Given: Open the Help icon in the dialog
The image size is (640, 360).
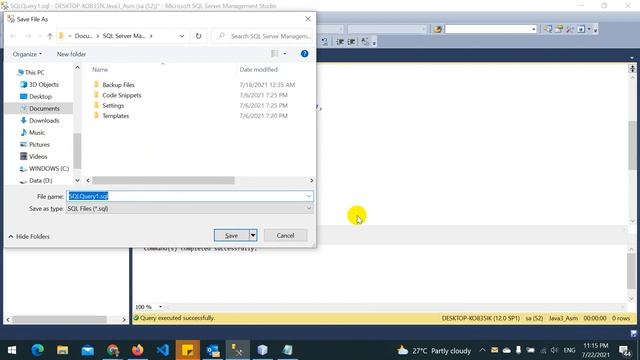Looking at the screenshot, I should click(304, 54).
